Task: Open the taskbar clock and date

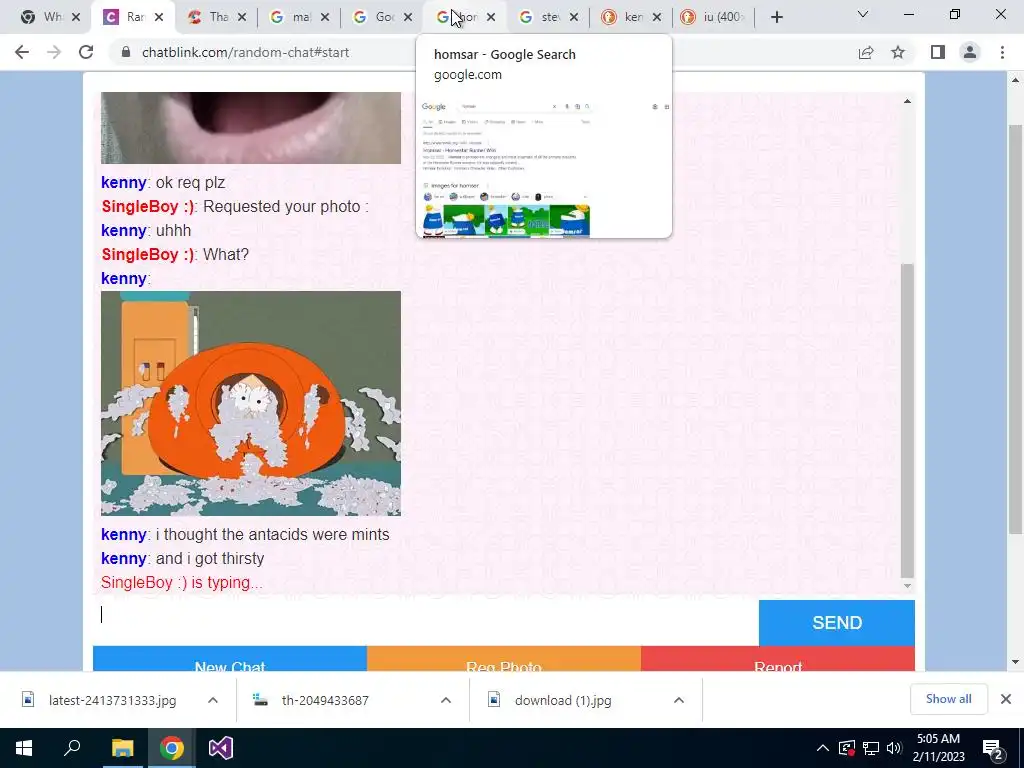Action: pos(940,748)
